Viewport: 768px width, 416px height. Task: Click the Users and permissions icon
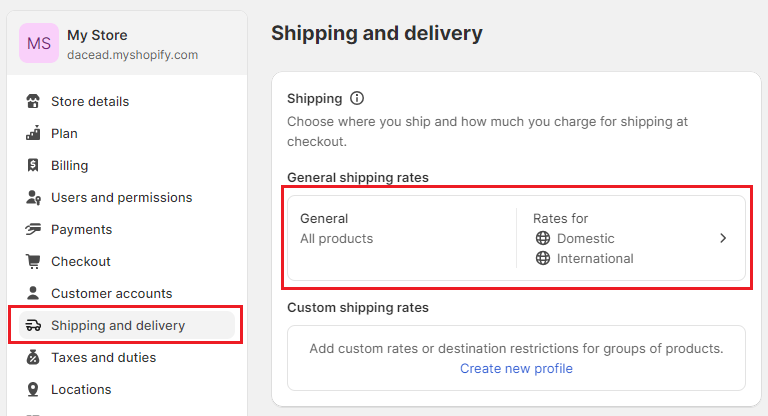click(33, 197)
